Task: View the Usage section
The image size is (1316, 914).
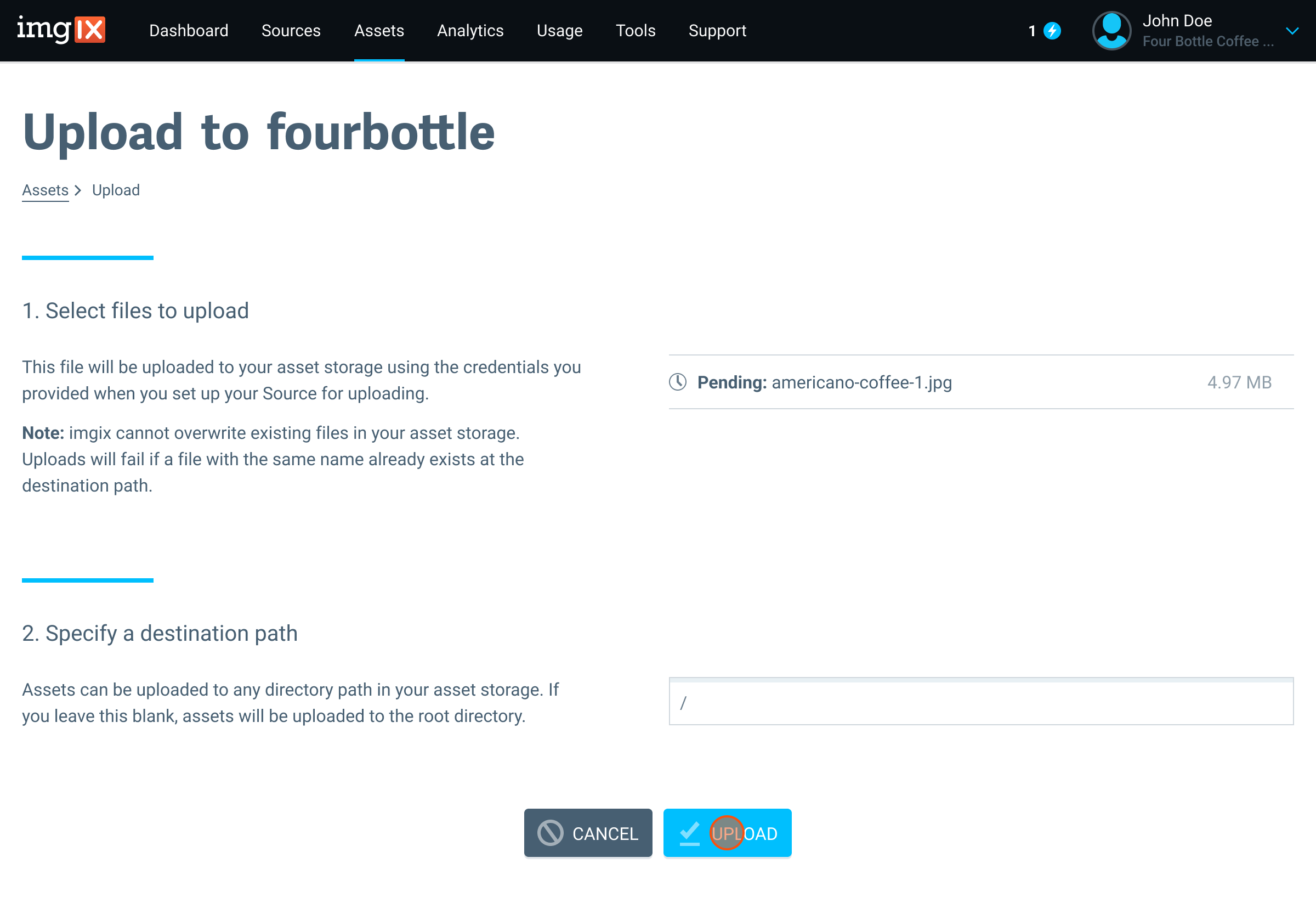Action: [559, 31]
